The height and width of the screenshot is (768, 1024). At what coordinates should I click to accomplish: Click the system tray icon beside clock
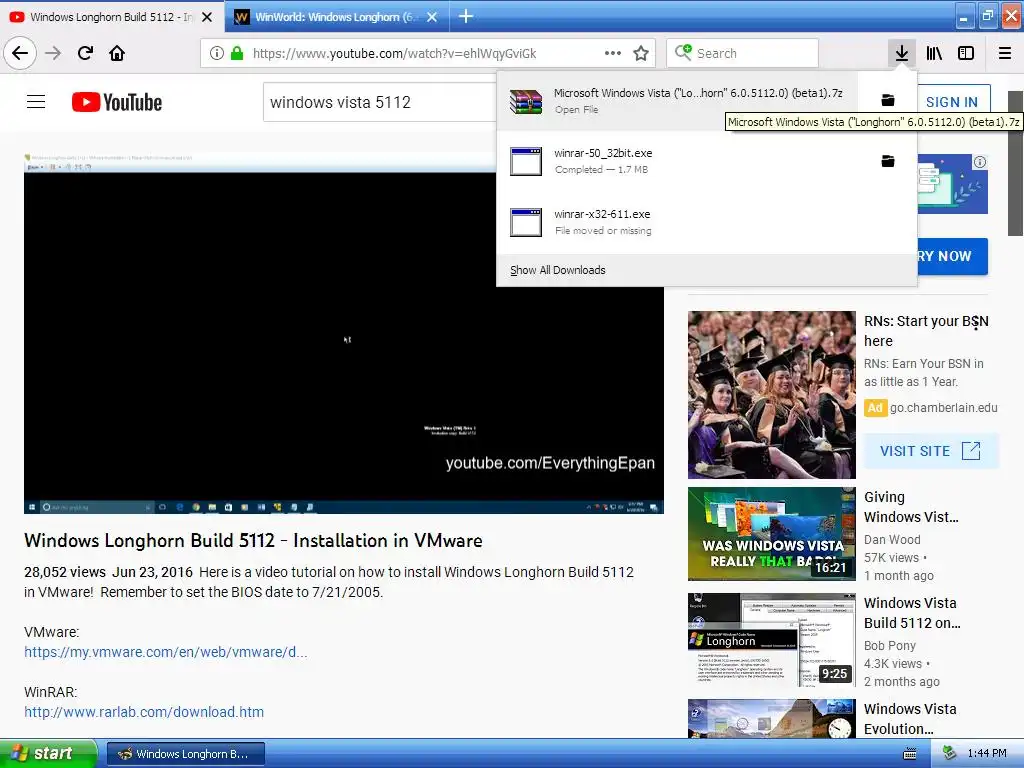[x=950, y=754]
